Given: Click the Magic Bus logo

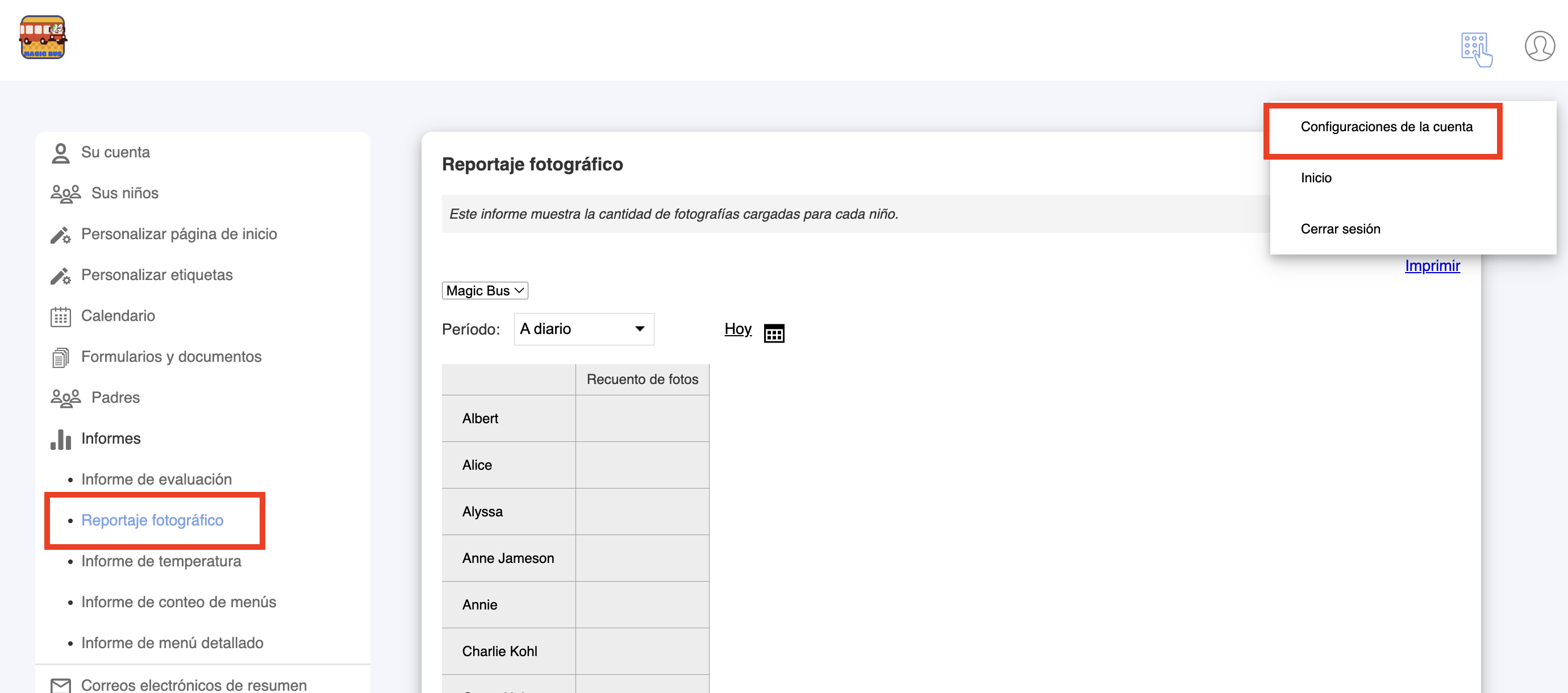Looking at the screenshot, I should (x=43, y=37).
